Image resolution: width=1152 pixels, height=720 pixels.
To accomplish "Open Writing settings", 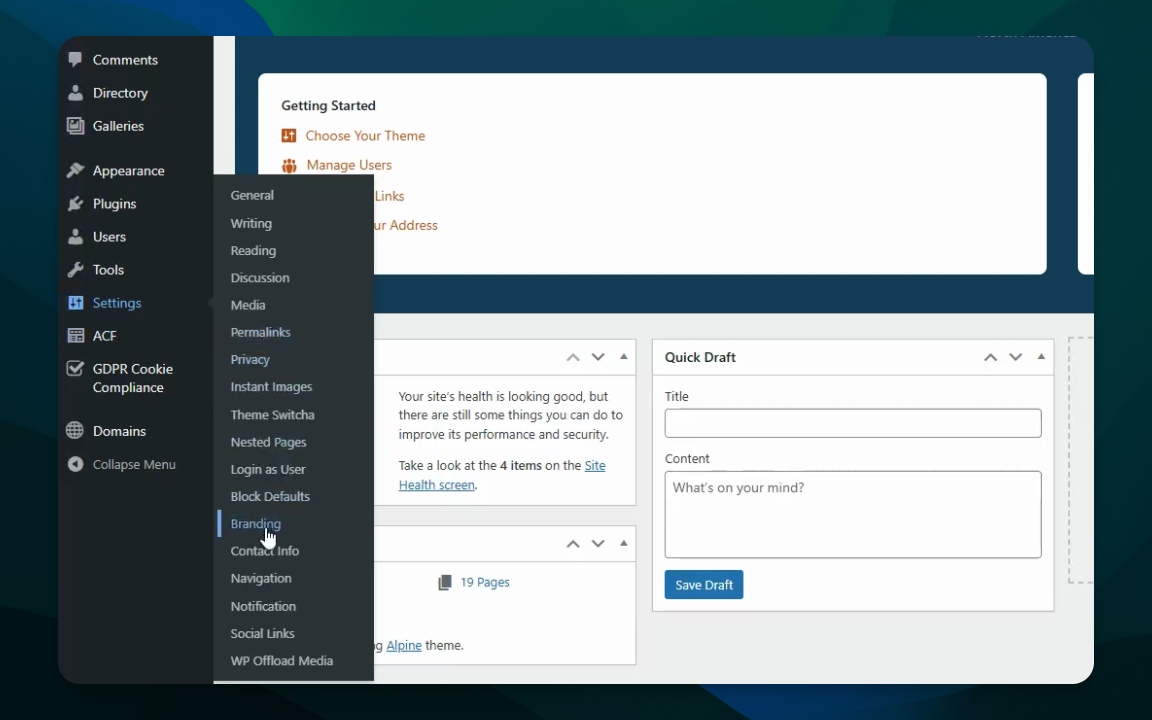I will click(x=251, y=223).
